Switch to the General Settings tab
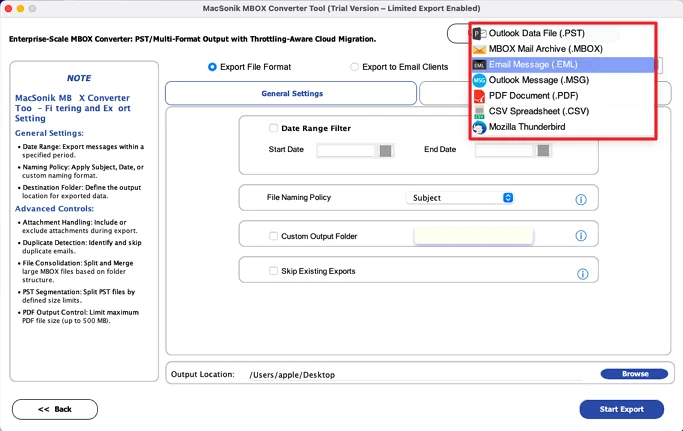The width and height of the screenshot is (683, 431). (x=291, y=93)
